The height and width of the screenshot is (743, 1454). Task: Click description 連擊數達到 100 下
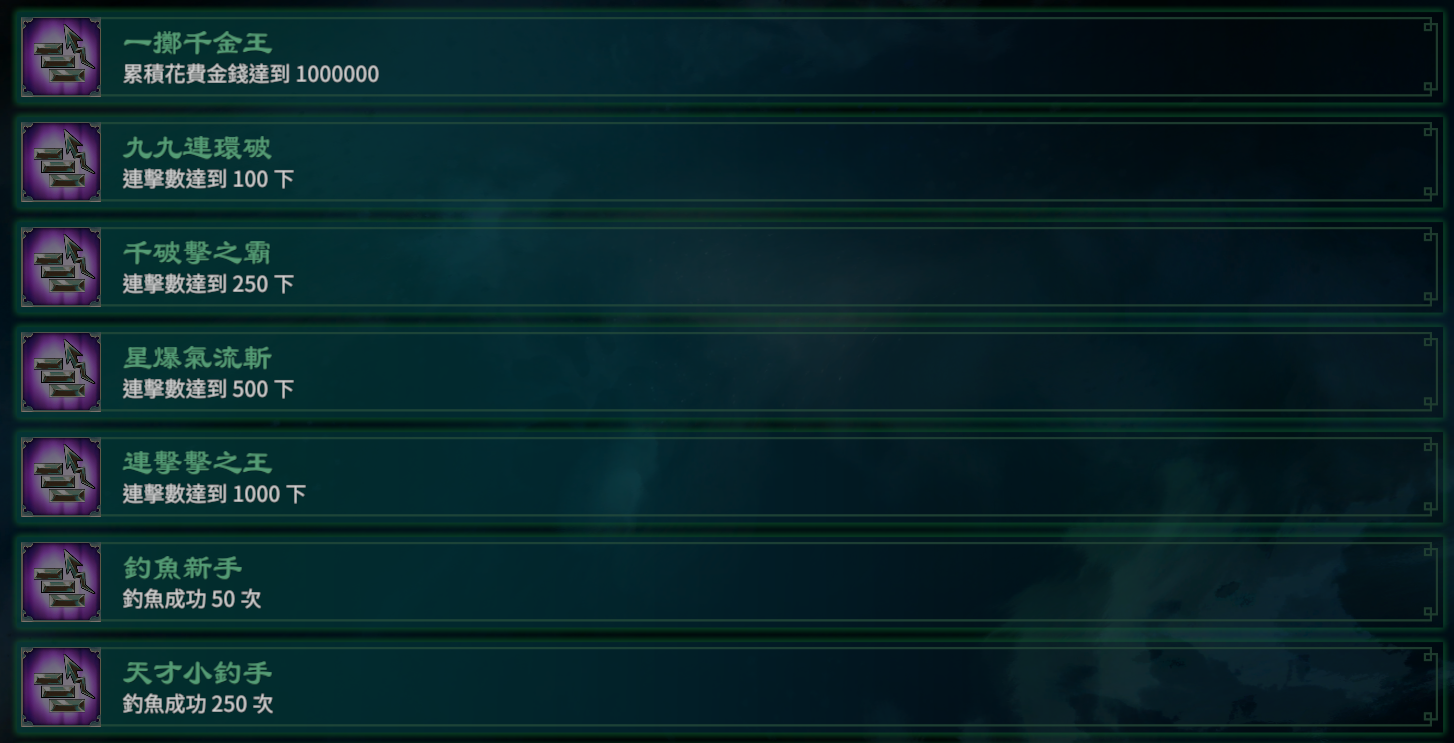pyautogui.click(x=208, y=180)
